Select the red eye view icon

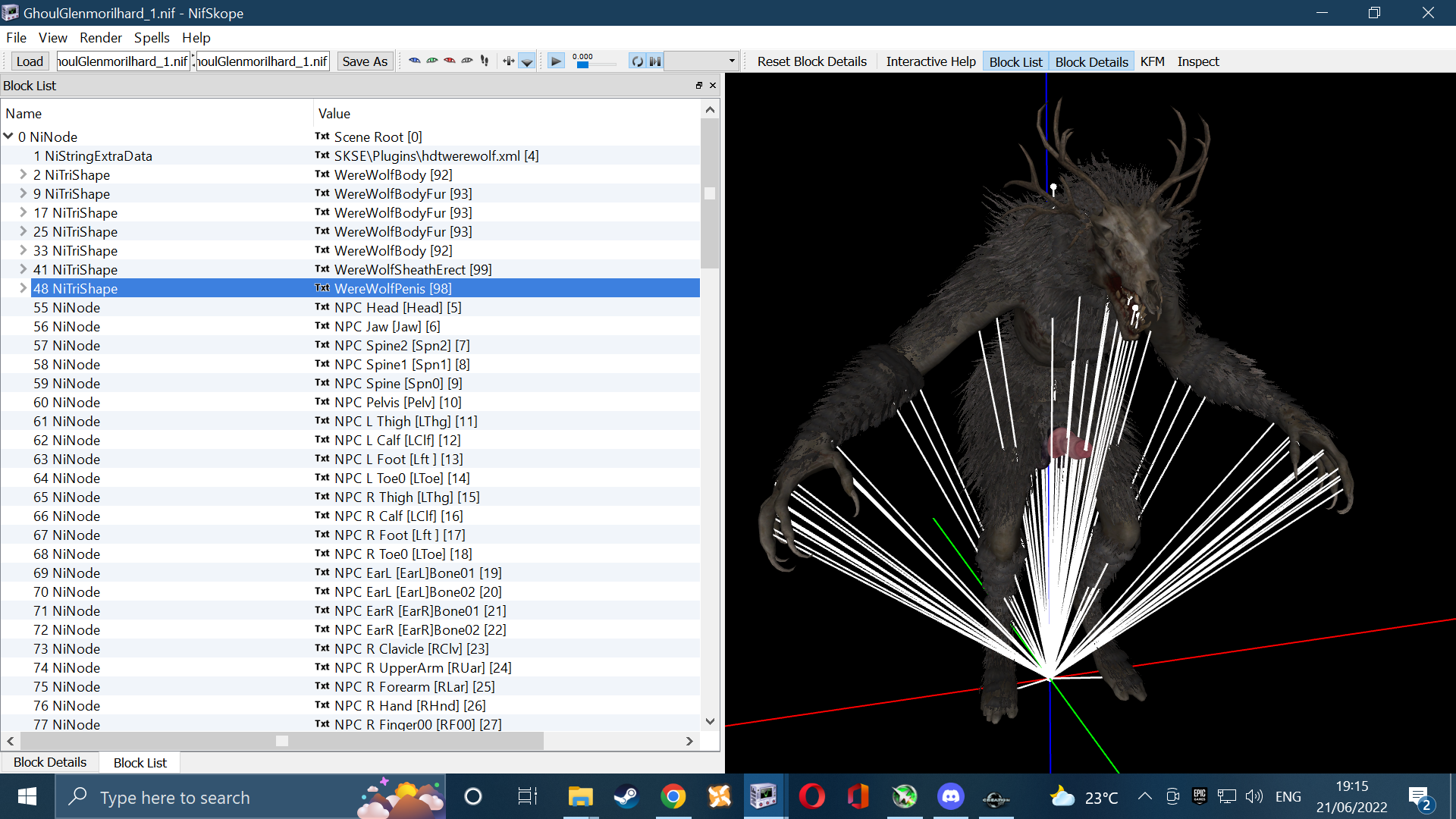[450, 61]
